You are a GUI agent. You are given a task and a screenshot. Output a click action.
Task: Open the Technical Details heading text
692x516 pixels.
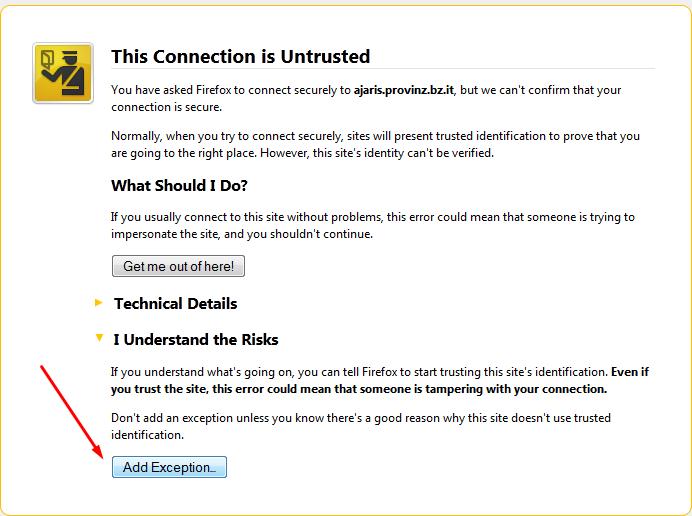pos(175,303)
